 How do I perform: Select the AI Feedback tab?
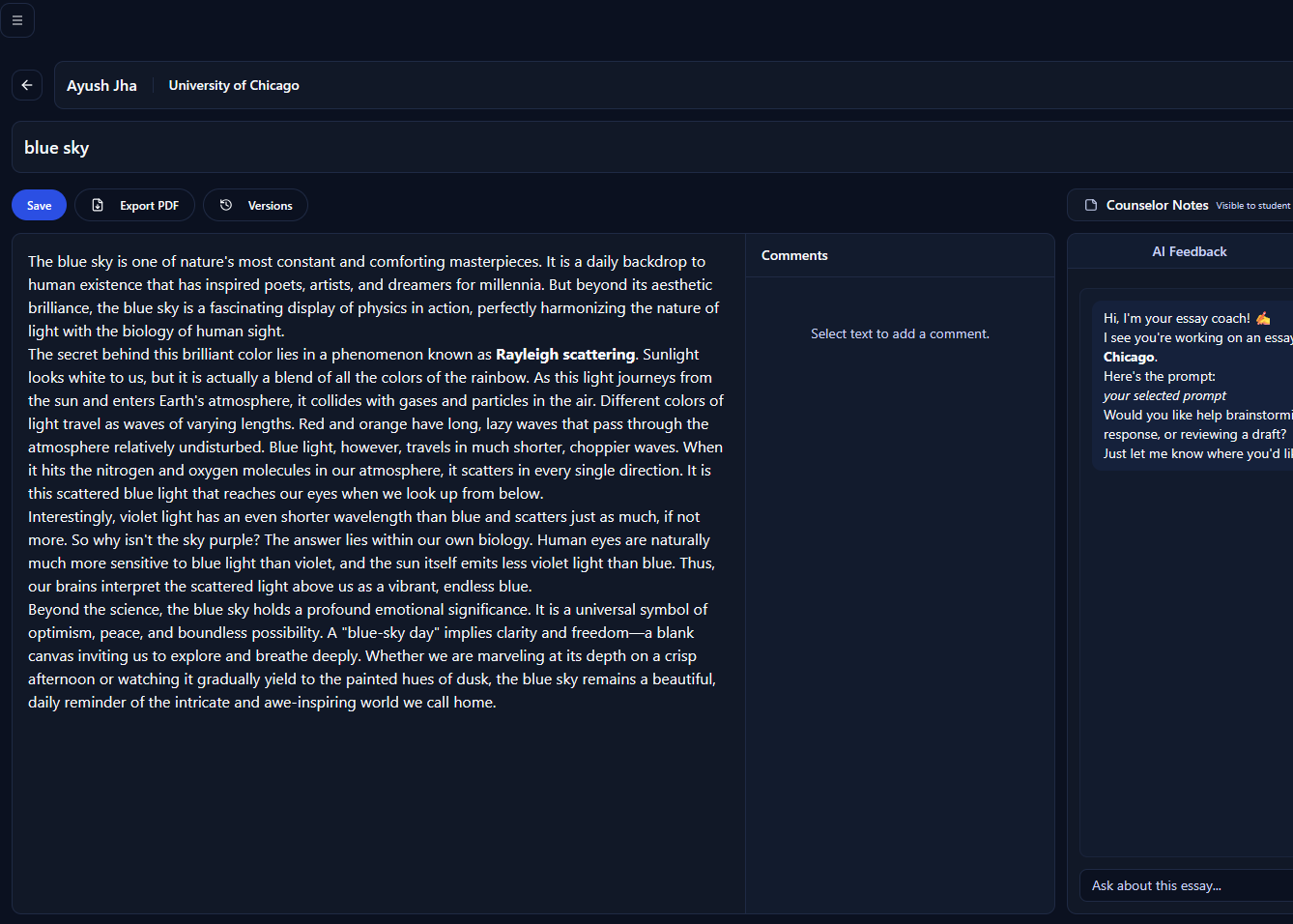(1189, 251)
